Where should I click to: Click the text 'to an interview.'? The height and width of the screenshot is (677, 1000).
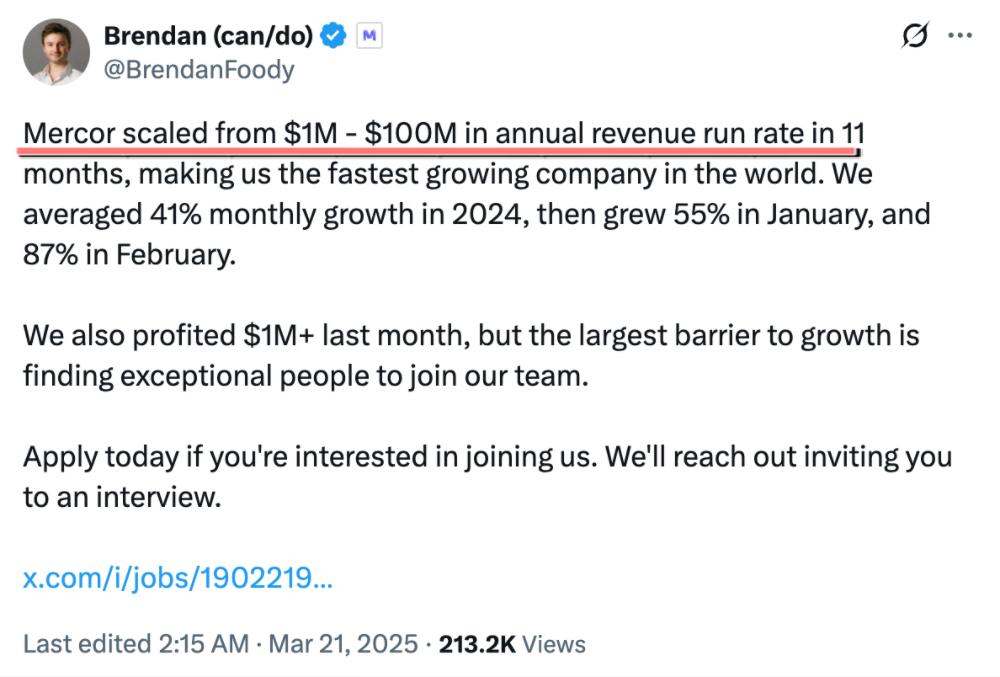pyautogui.click(x=121, y=496)
